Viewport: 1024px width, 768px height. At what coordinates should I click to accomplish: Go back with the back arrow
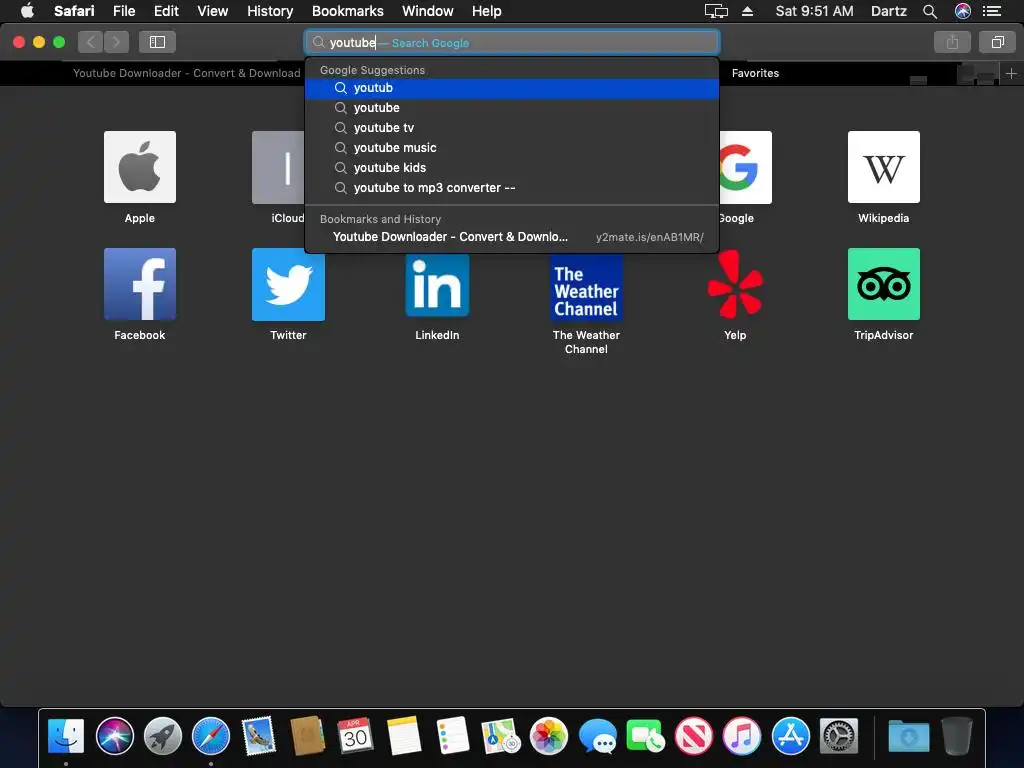tap(91, 42)
